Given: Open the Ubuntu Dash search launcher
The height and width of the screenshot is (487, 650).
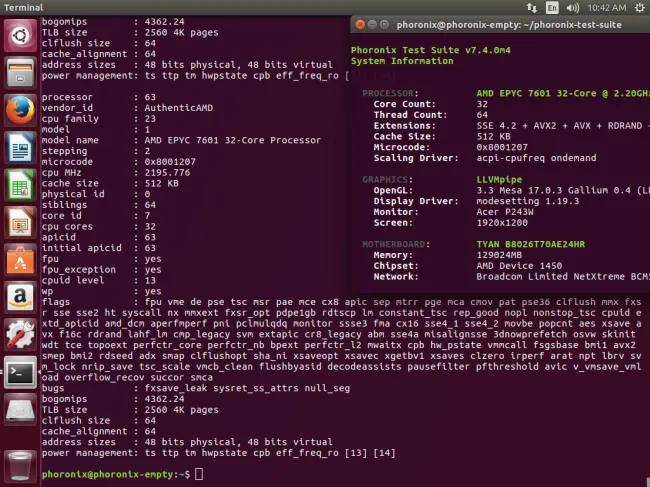Looking at the screenshot, I should point(20,36).
